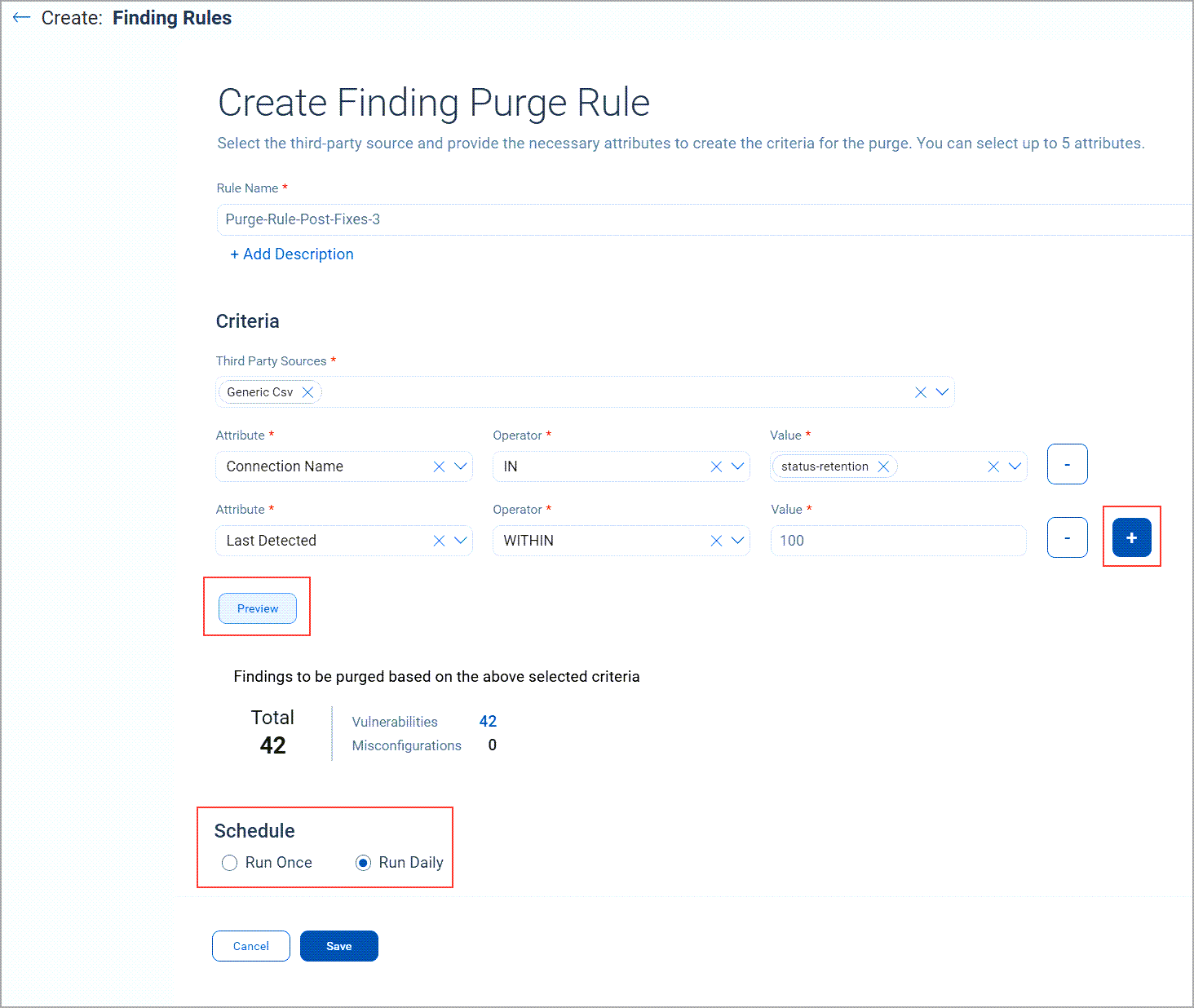
Task: Expand the Third Party Sources dropdown
Action: click(x=942, y=392)
